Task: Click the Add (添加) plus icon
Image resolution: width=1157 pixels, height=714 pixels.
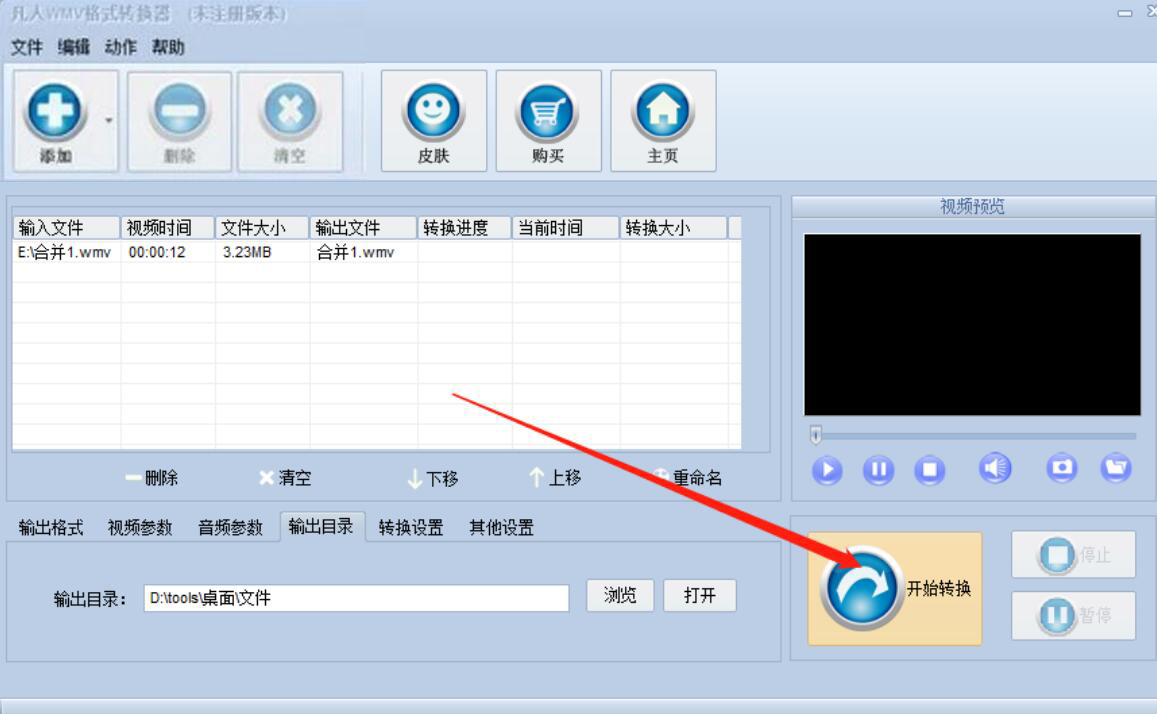Action: pyautogui.click(x=55, y=111)
